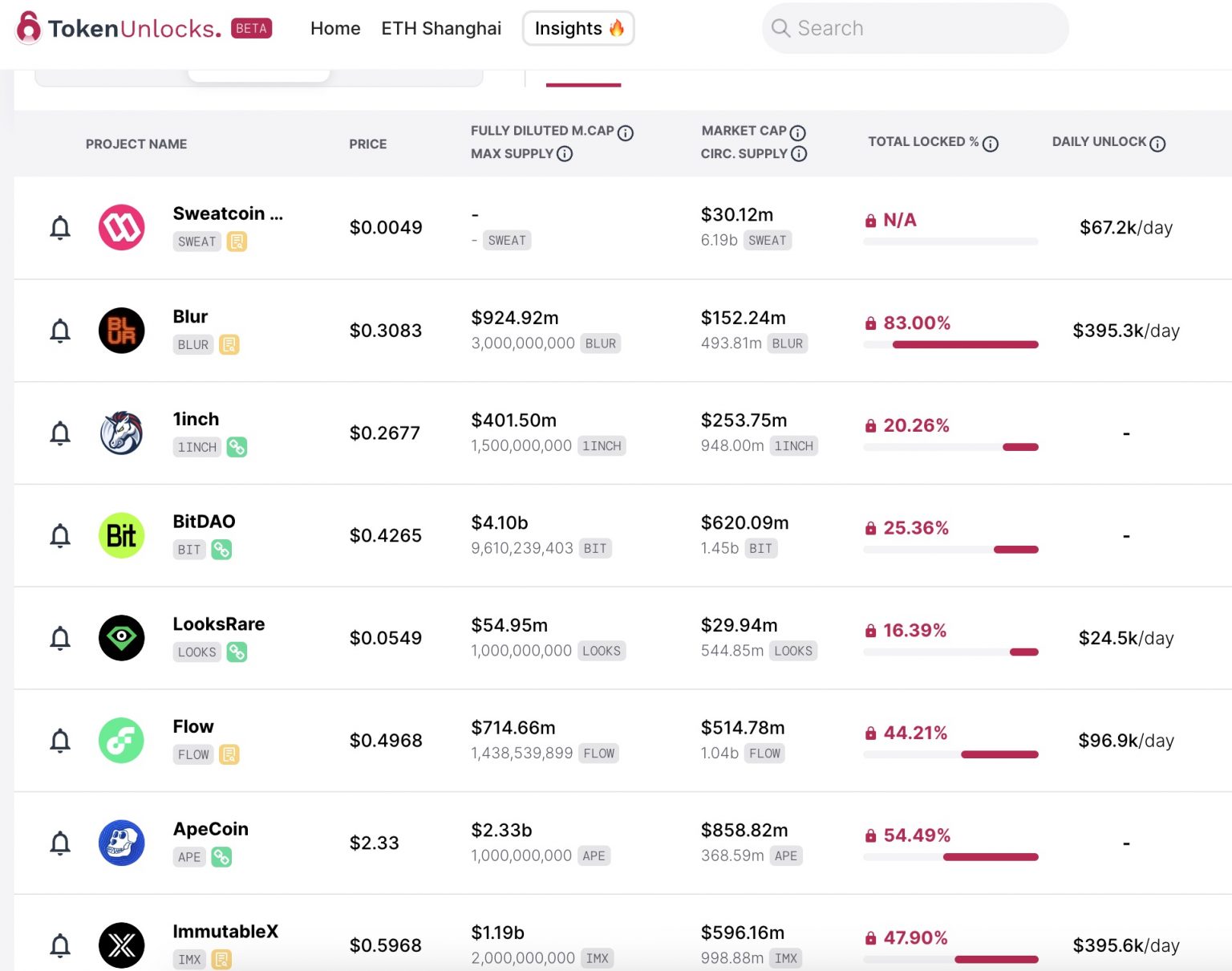The height and width of the screenshot is (971, 1232).
Task: Click the TokenUnlocks logo
Action: [118, 28]
